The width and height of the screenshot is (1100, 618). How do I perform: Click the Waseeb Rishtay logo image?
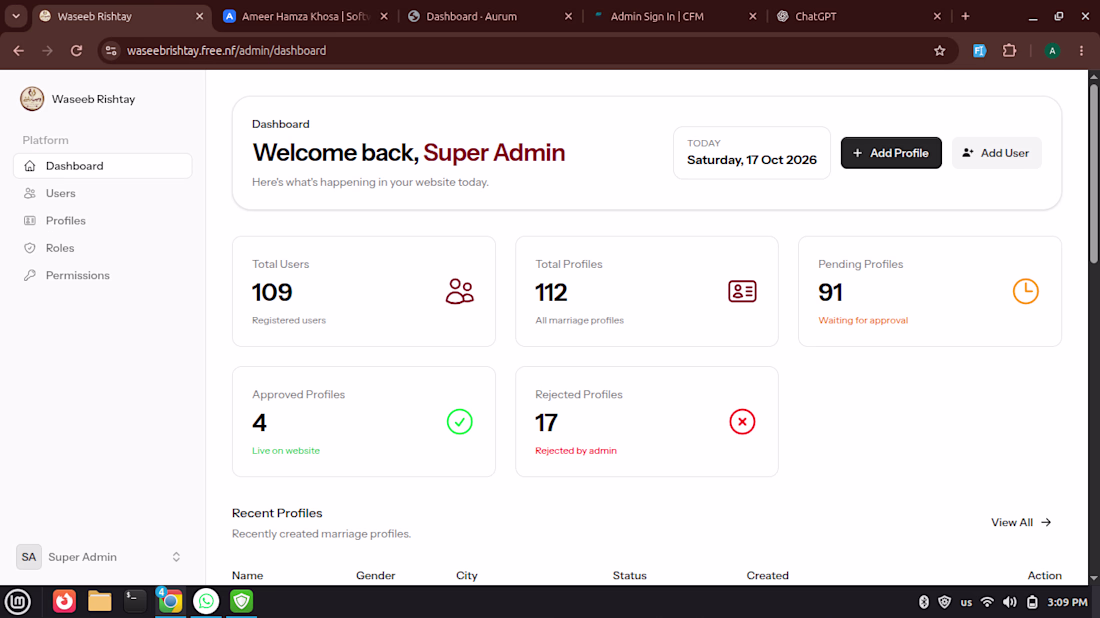(x=32, y=99)
